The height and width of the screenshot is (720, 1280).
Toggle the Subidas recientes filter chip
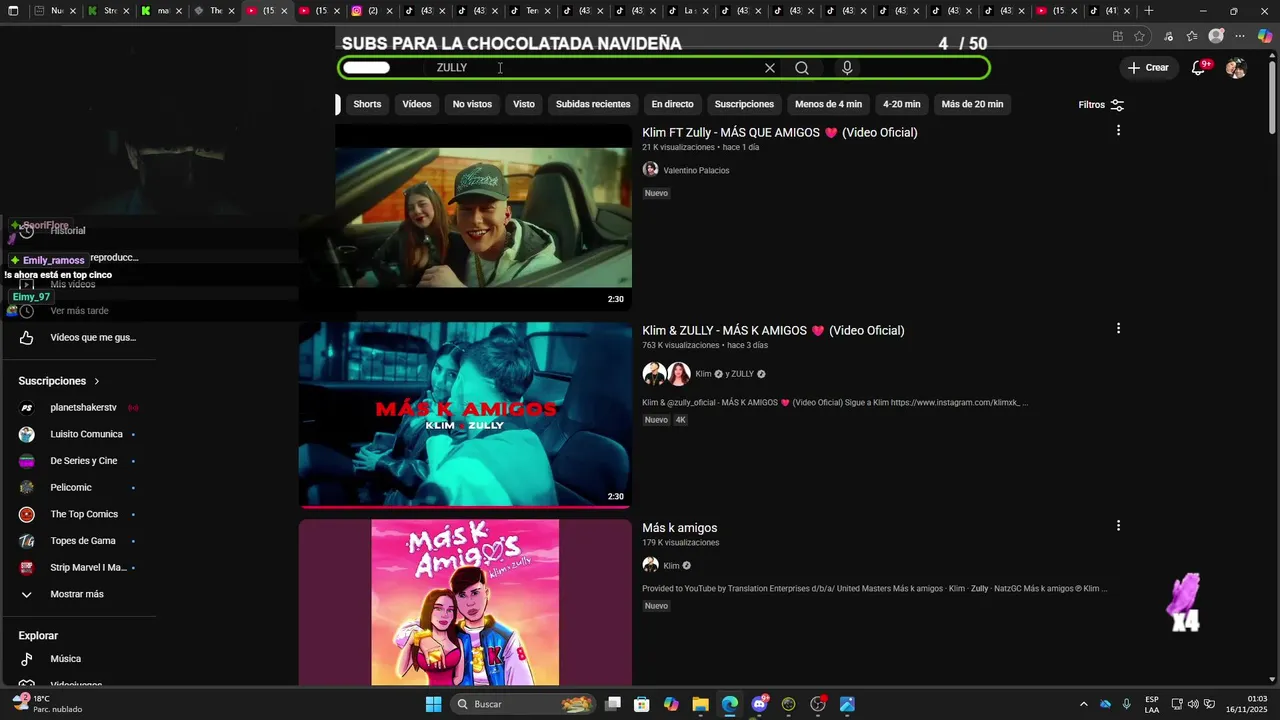click(593, 104)
